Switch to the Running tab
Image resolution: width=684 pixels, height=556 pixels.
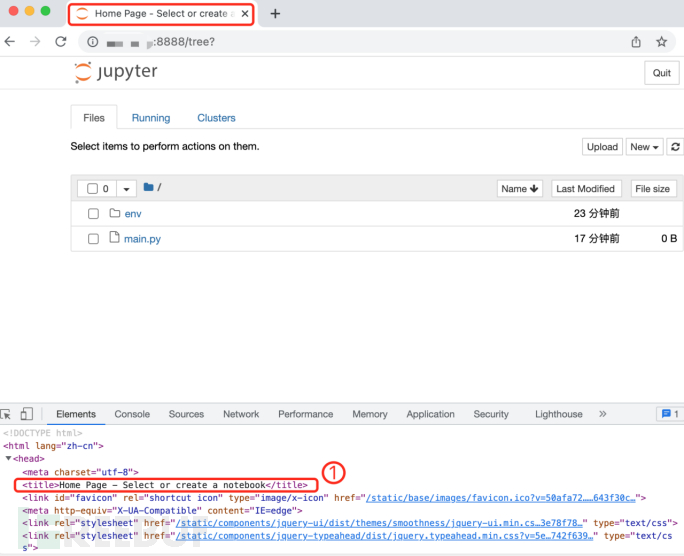click(151, 118)
